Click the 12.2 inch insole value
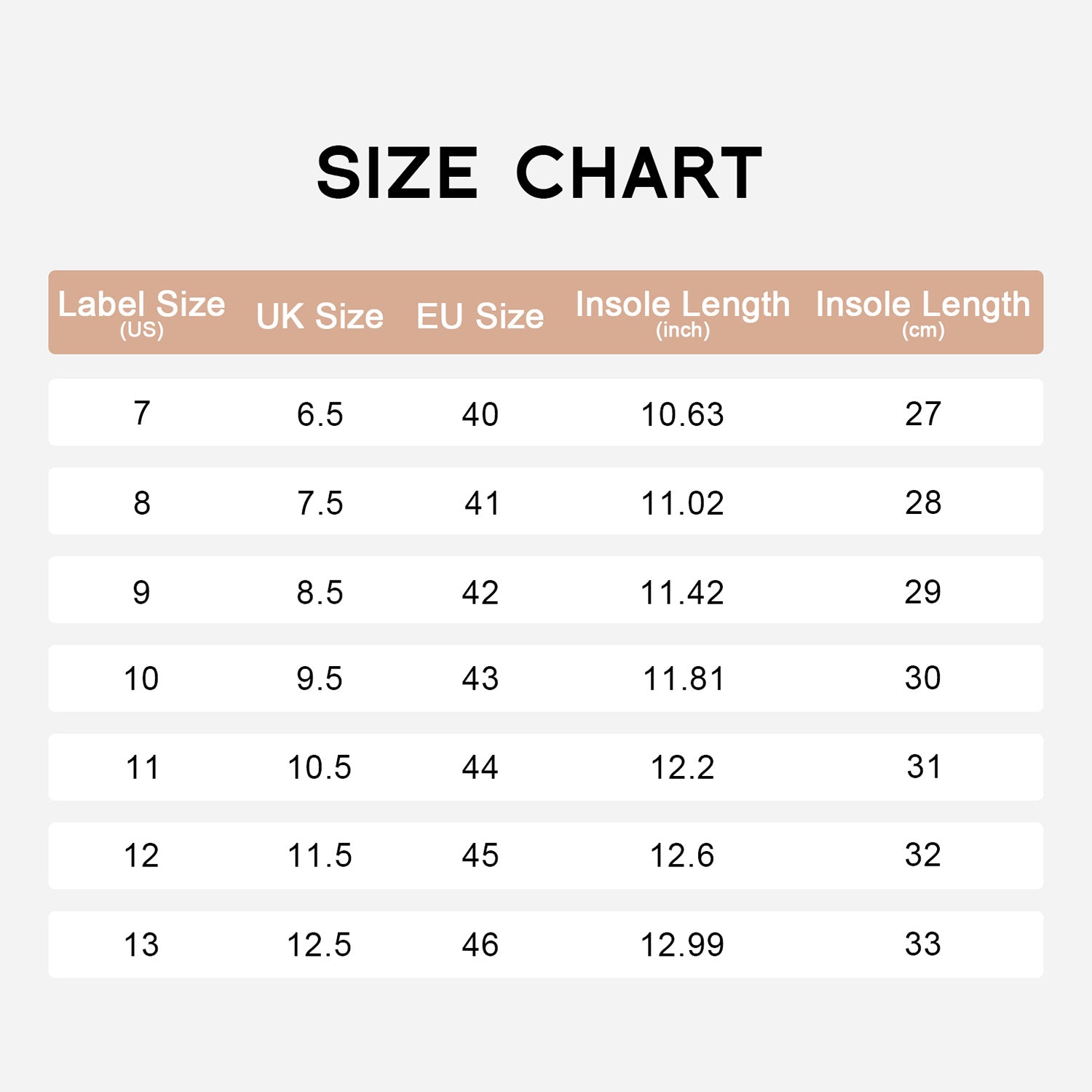 point(682,767)
